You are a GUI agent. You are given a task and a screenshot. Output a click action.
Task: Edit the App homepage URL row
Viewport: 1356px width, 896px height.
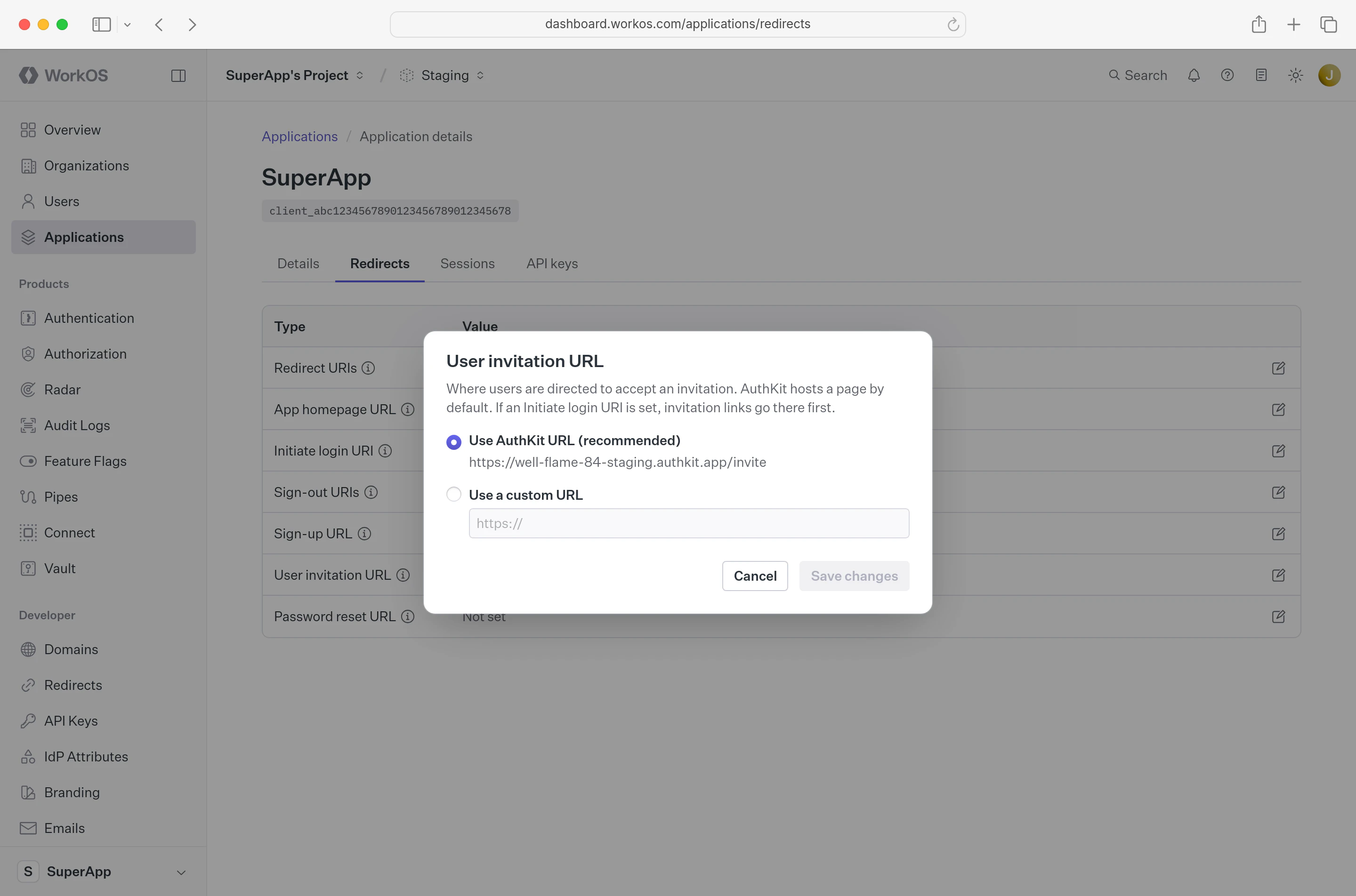point(1278,410)
